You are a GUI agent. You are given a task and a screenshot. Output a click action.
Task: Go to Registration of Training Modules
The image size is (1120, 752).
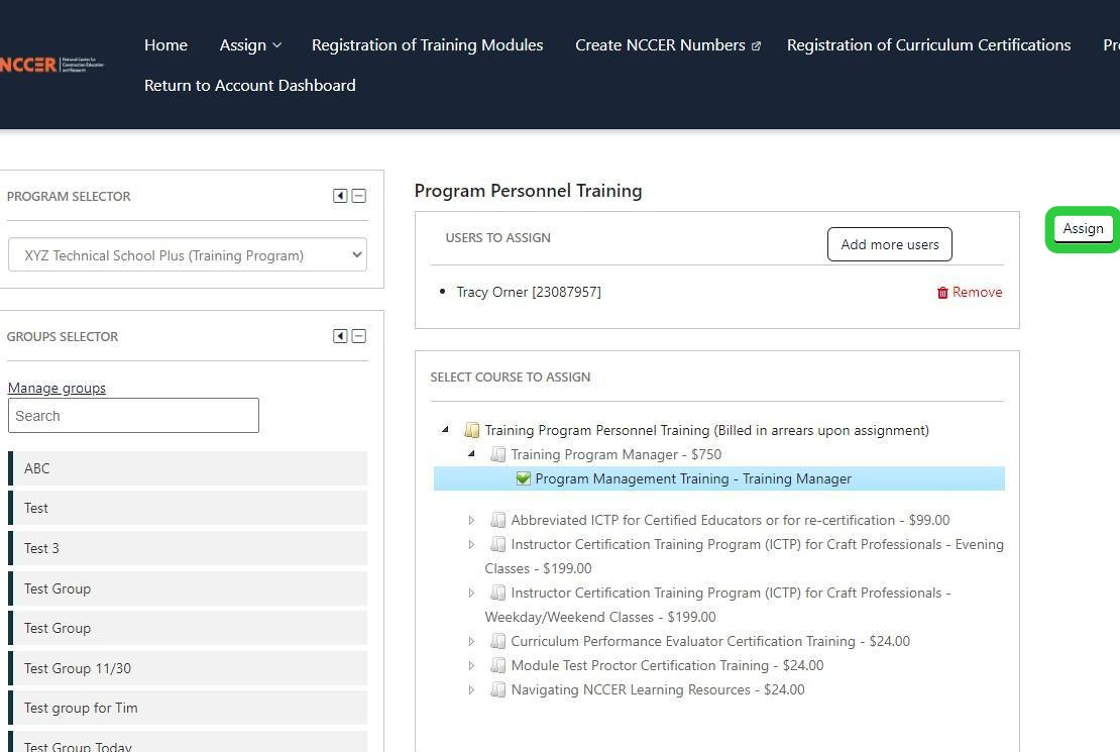coord(427,45)
